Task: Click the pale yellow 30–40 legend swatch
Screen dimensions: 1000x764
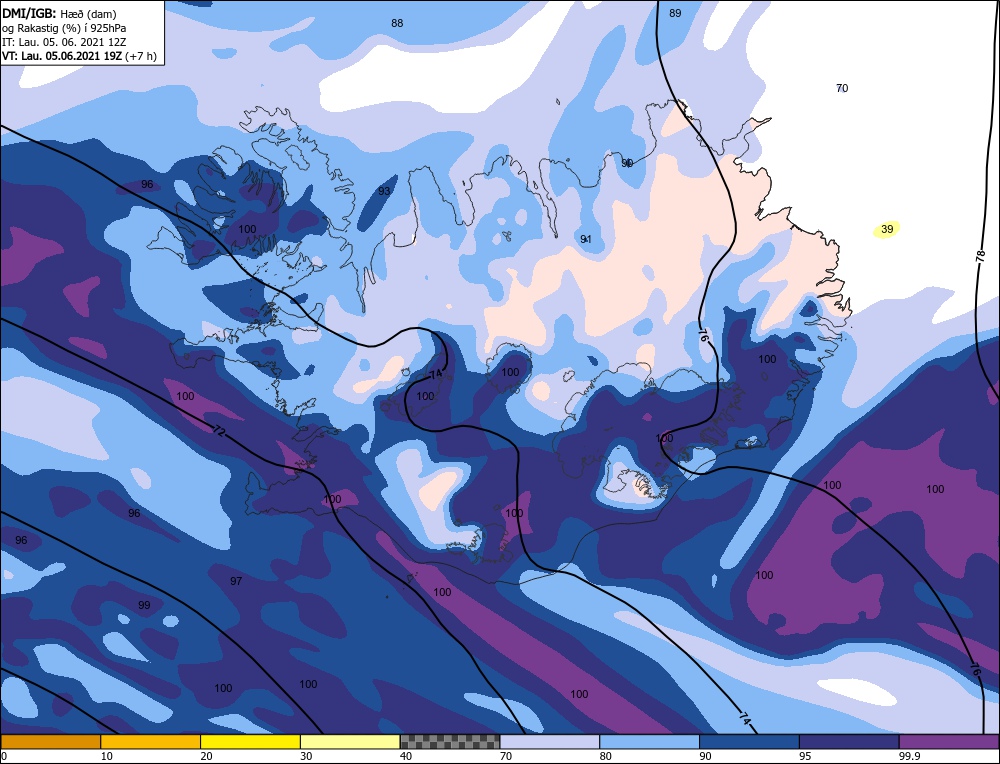Action: pyautogui.click(x=350, y=742)
